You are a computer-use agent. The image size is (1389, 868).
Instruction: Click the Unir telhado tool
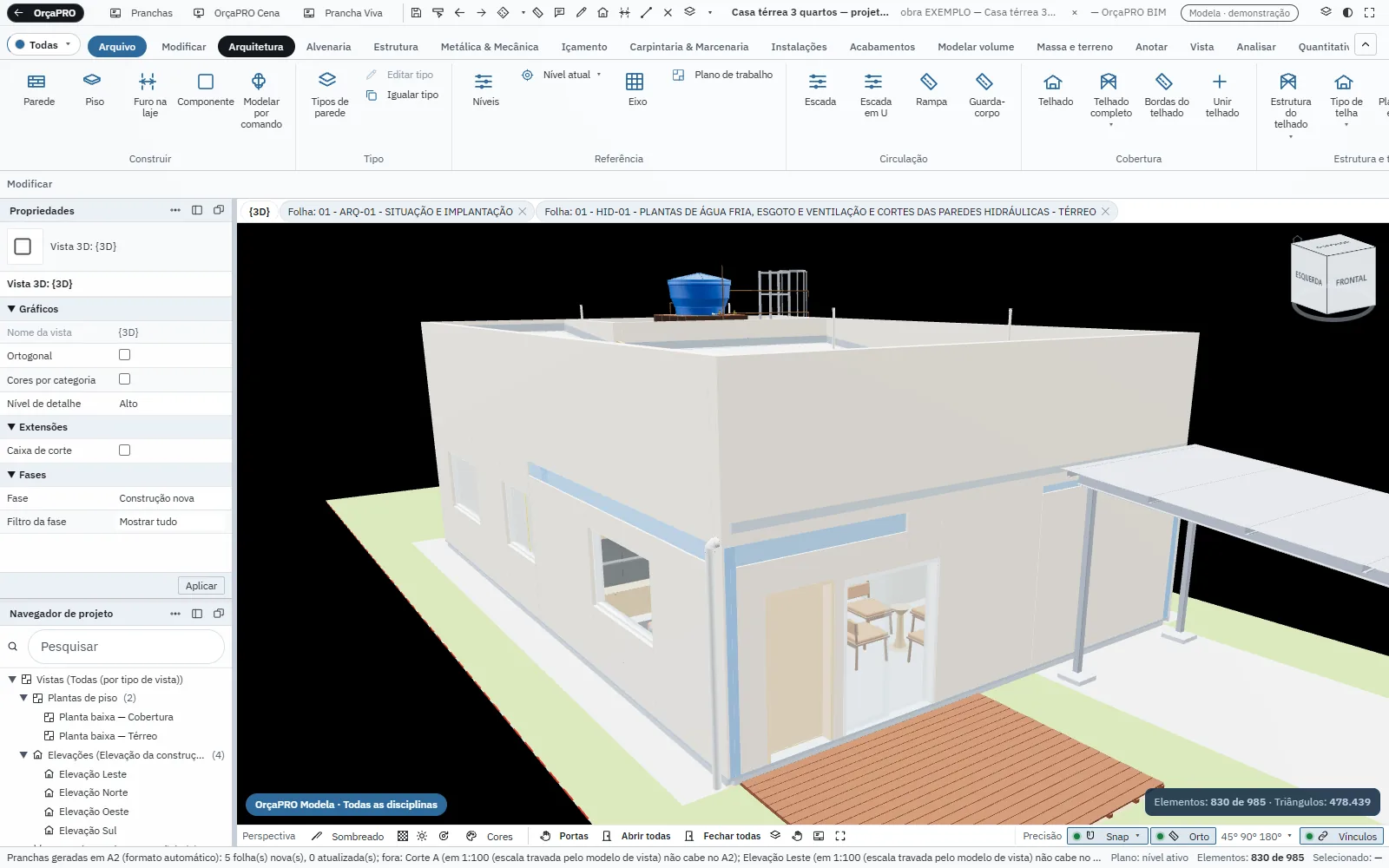coord(1221,95)
